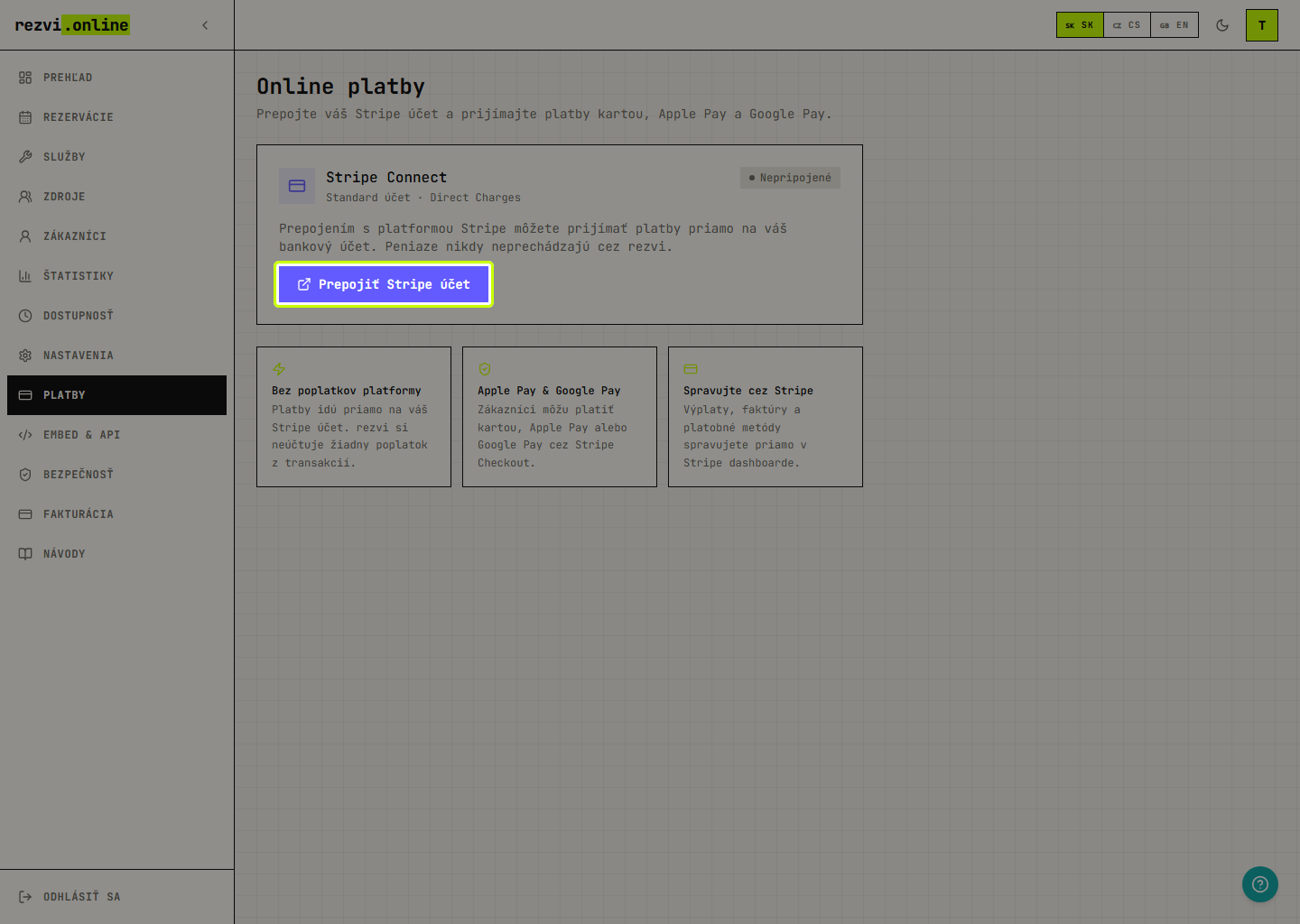This screenshot has height=924, width=1300.
Task: Click the Nastavenia gear icon
Action: pyautogui.click(x=25, y=356)
